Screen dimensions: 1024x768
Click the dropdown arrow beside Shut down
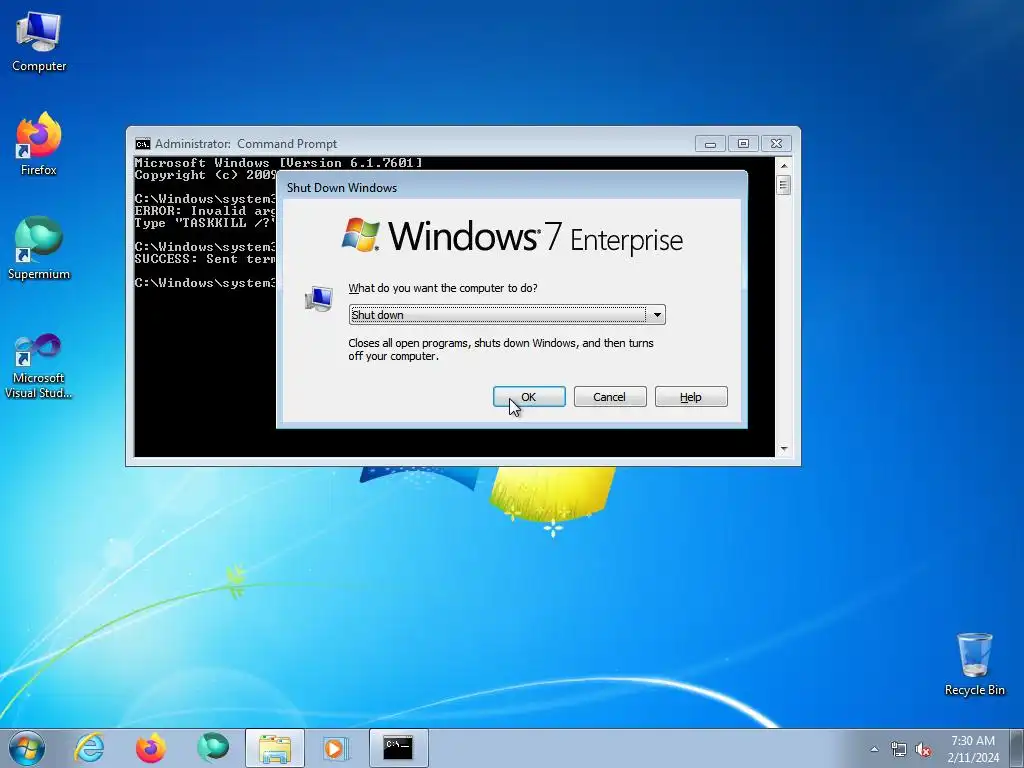(x=656, y=315)
